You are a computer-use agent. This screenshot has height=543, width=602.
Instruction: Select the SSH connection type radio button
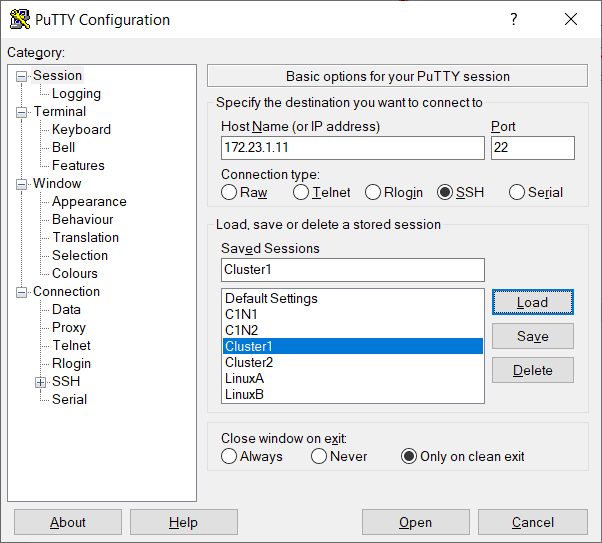click(x=445, y=193)
